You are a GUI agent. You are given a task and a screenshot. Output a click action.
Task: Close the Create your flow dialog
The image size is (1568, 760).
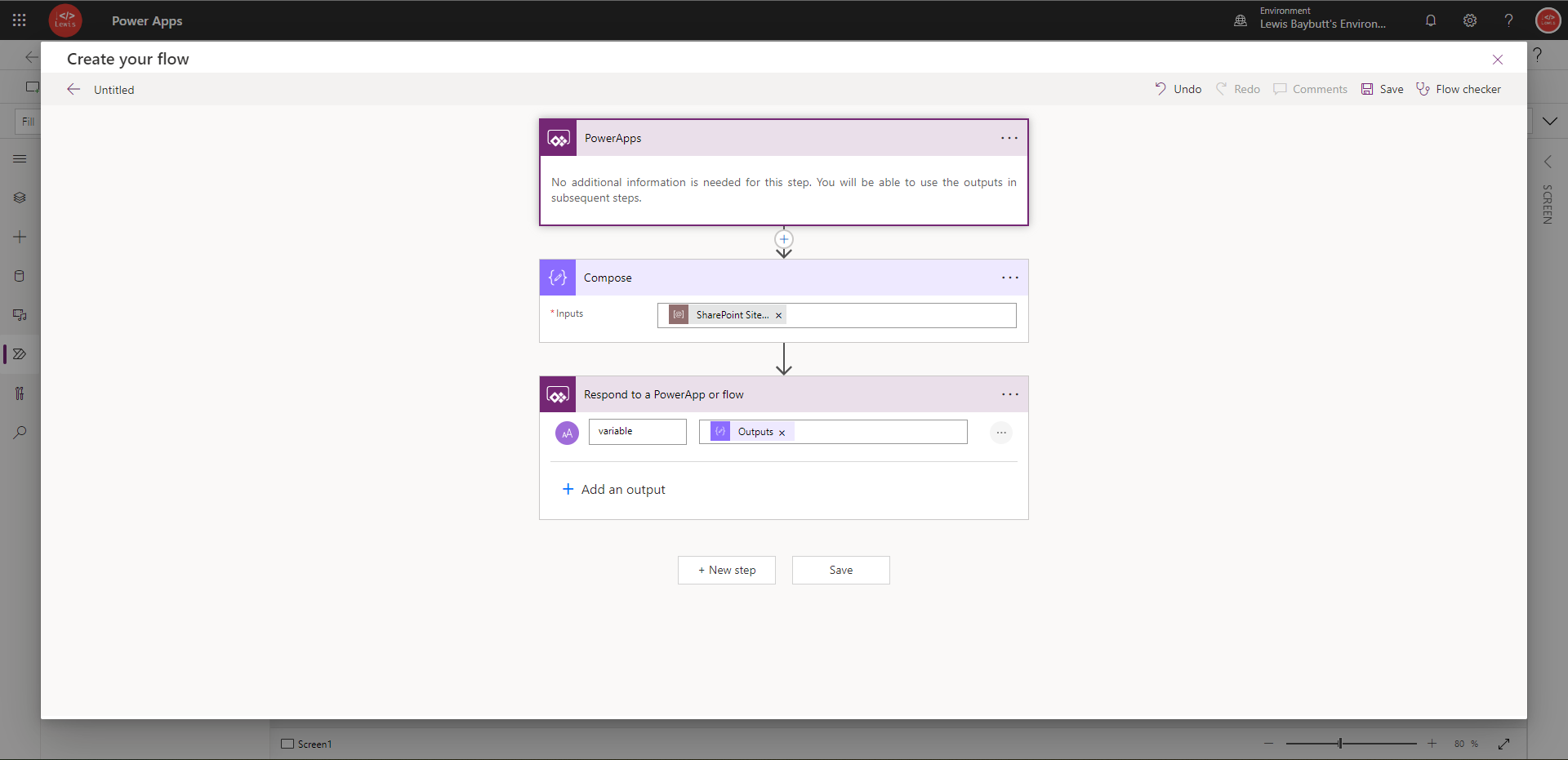(1498, 60)
